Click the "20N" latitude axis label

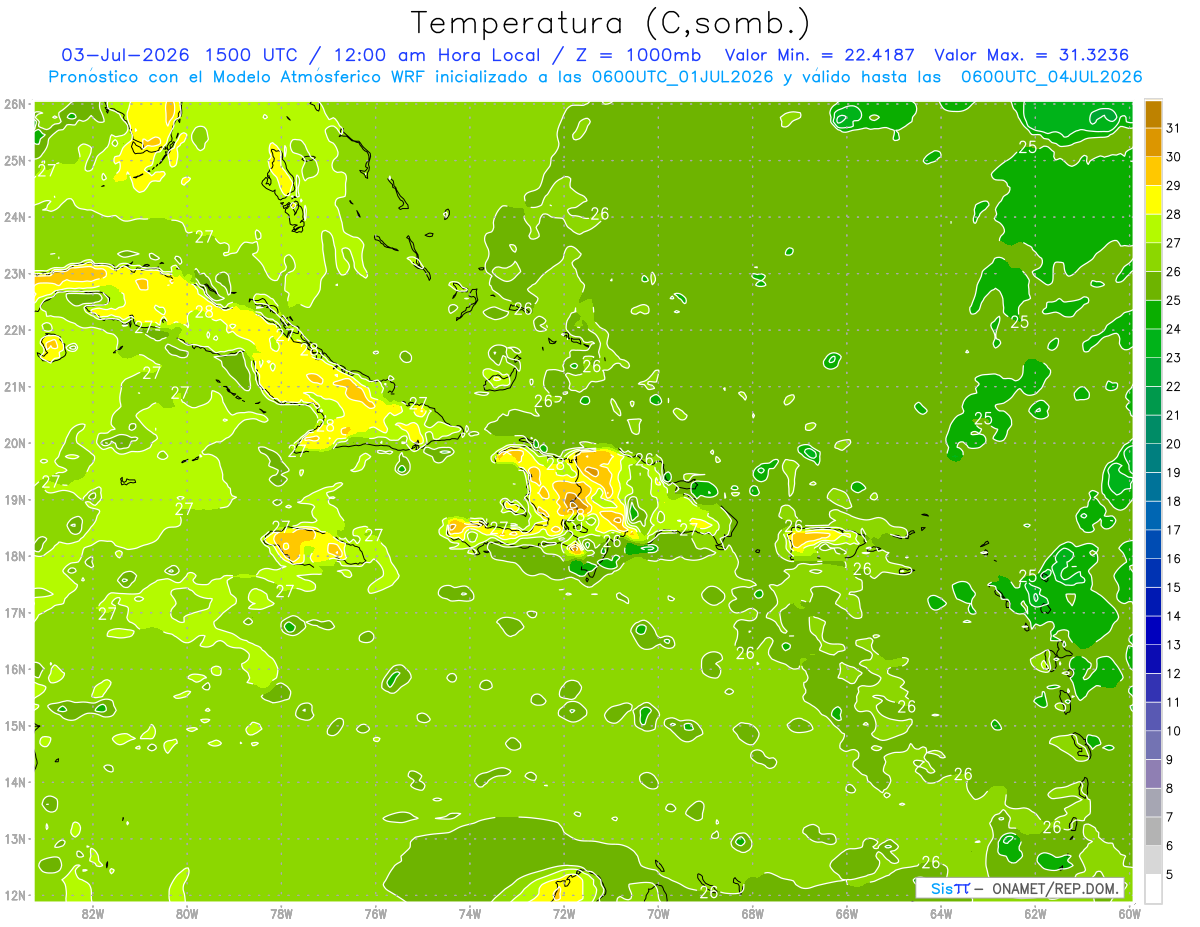[14, 443]
